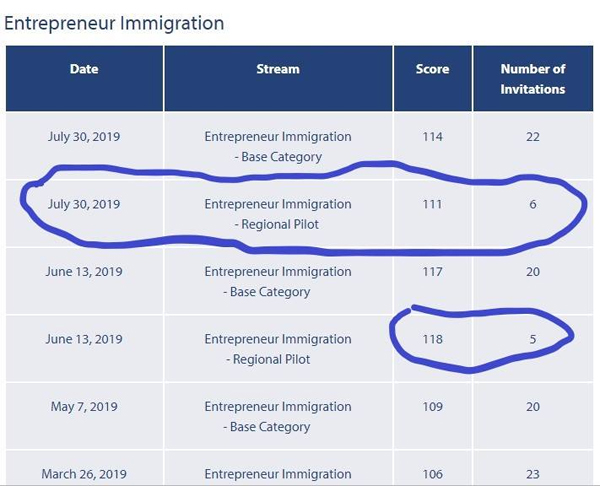Screen dimensions: 600x486
Task: Select the invitations count 22
Action: click(533, 137)
